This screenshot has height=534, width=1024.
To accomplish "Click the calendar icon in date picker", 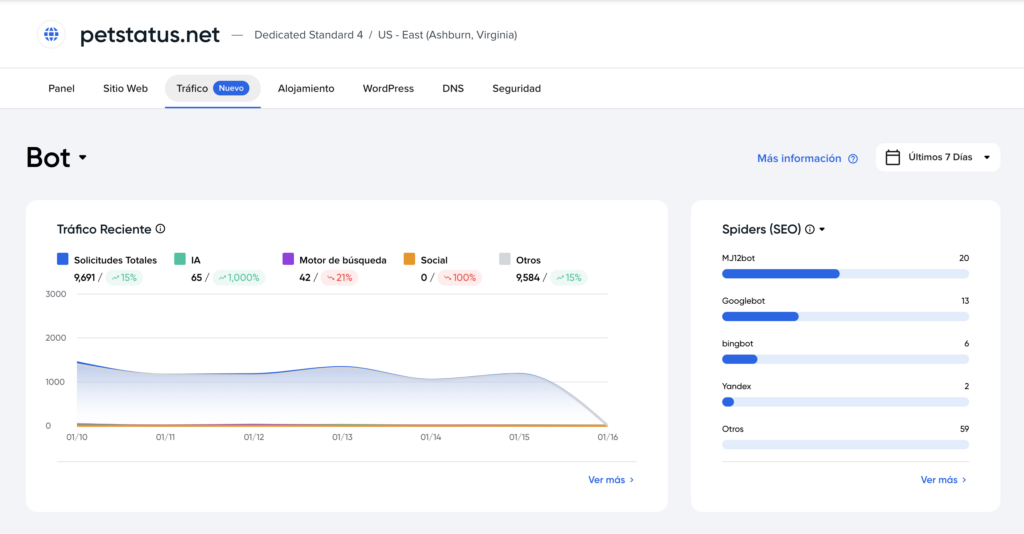I will 893,157.
